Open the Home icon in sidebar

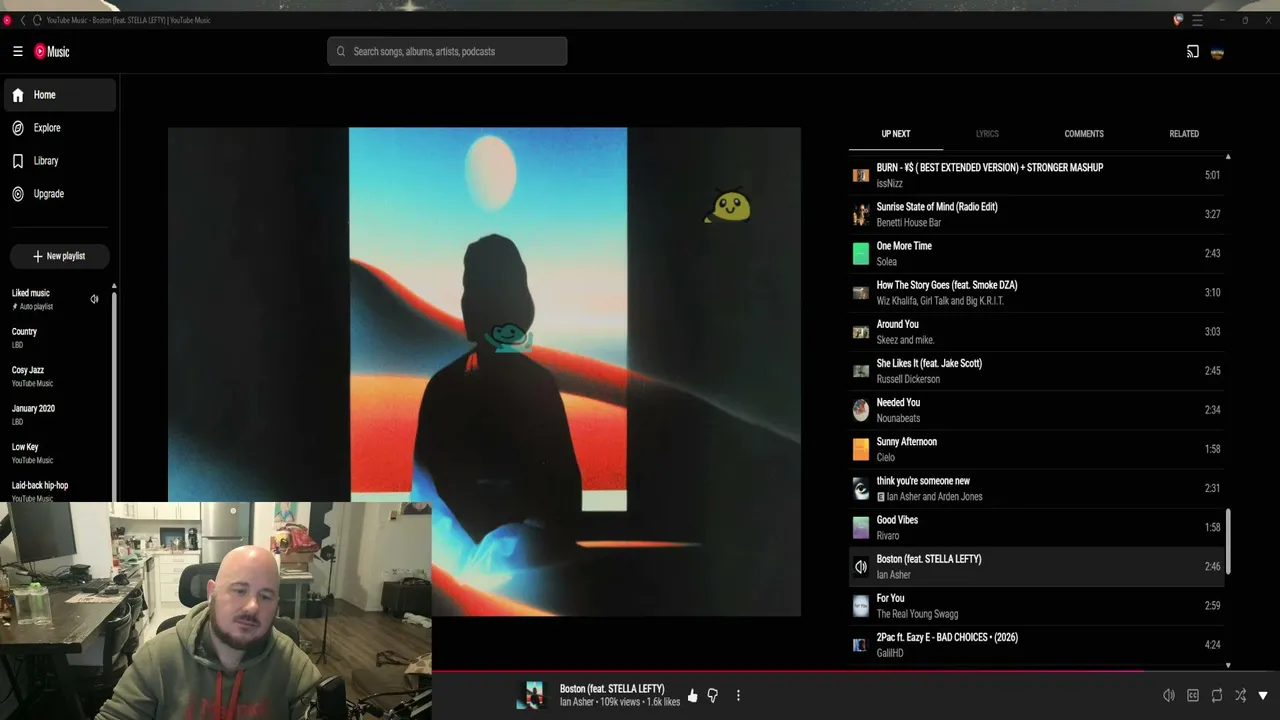click(18, 95)
